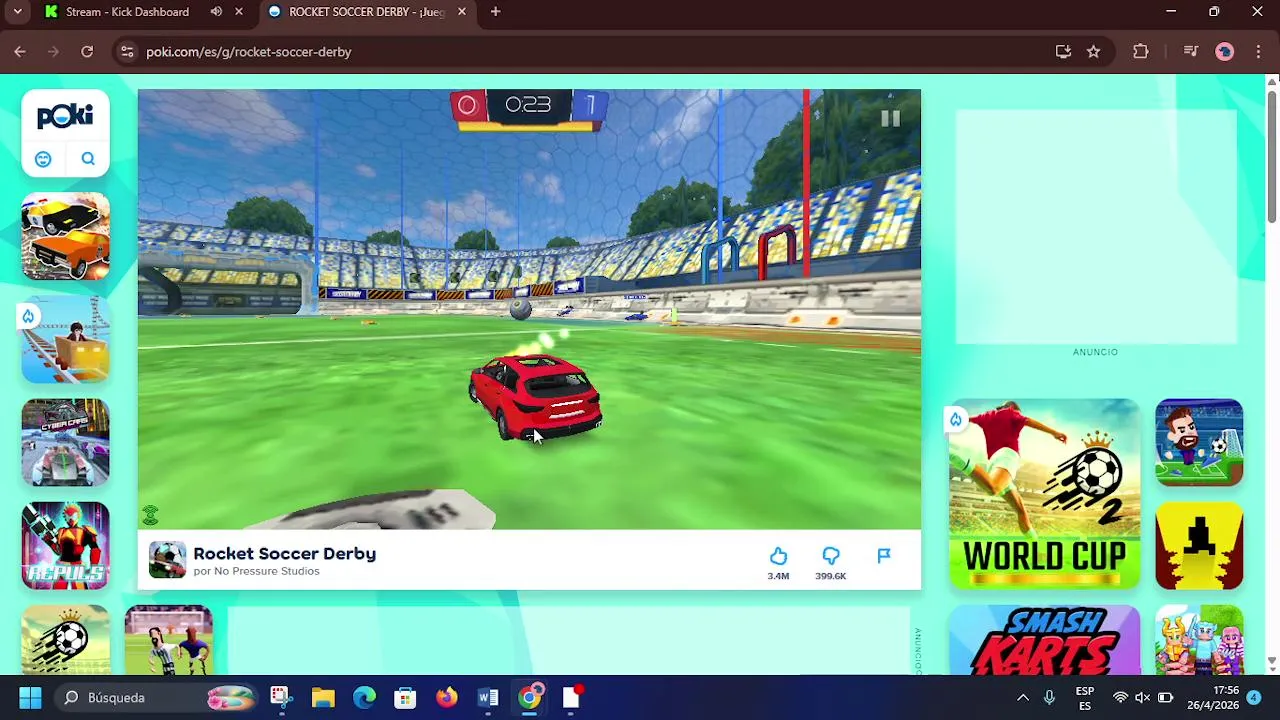Open the Chrome profile avatar

coord(1224,52)
